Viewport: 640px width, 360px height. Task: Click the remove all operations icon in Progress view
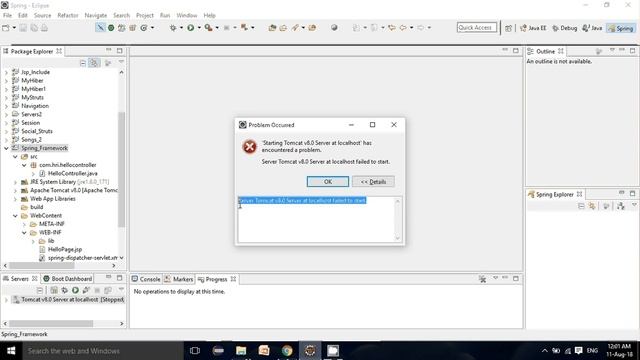point(482,279)
